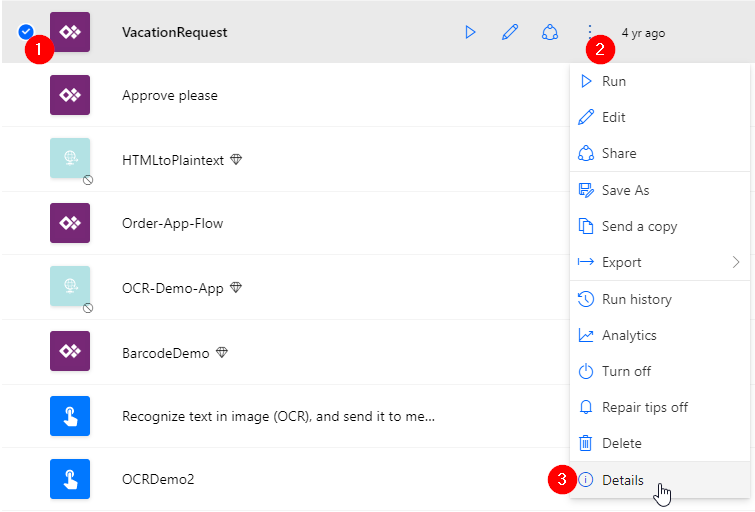
Task: Click the Approve please flow icon
Action: point(70,95)
